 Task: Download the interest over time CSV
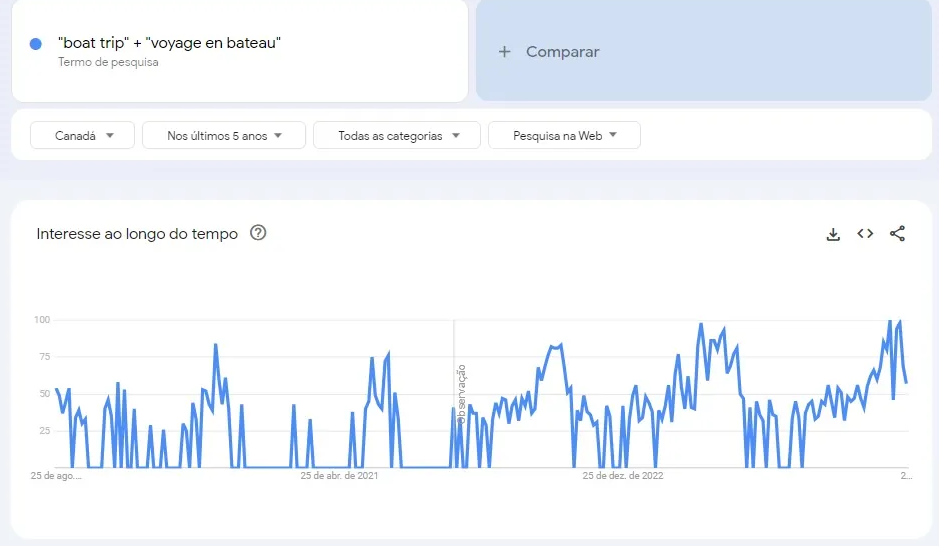(x=833, y=234)
